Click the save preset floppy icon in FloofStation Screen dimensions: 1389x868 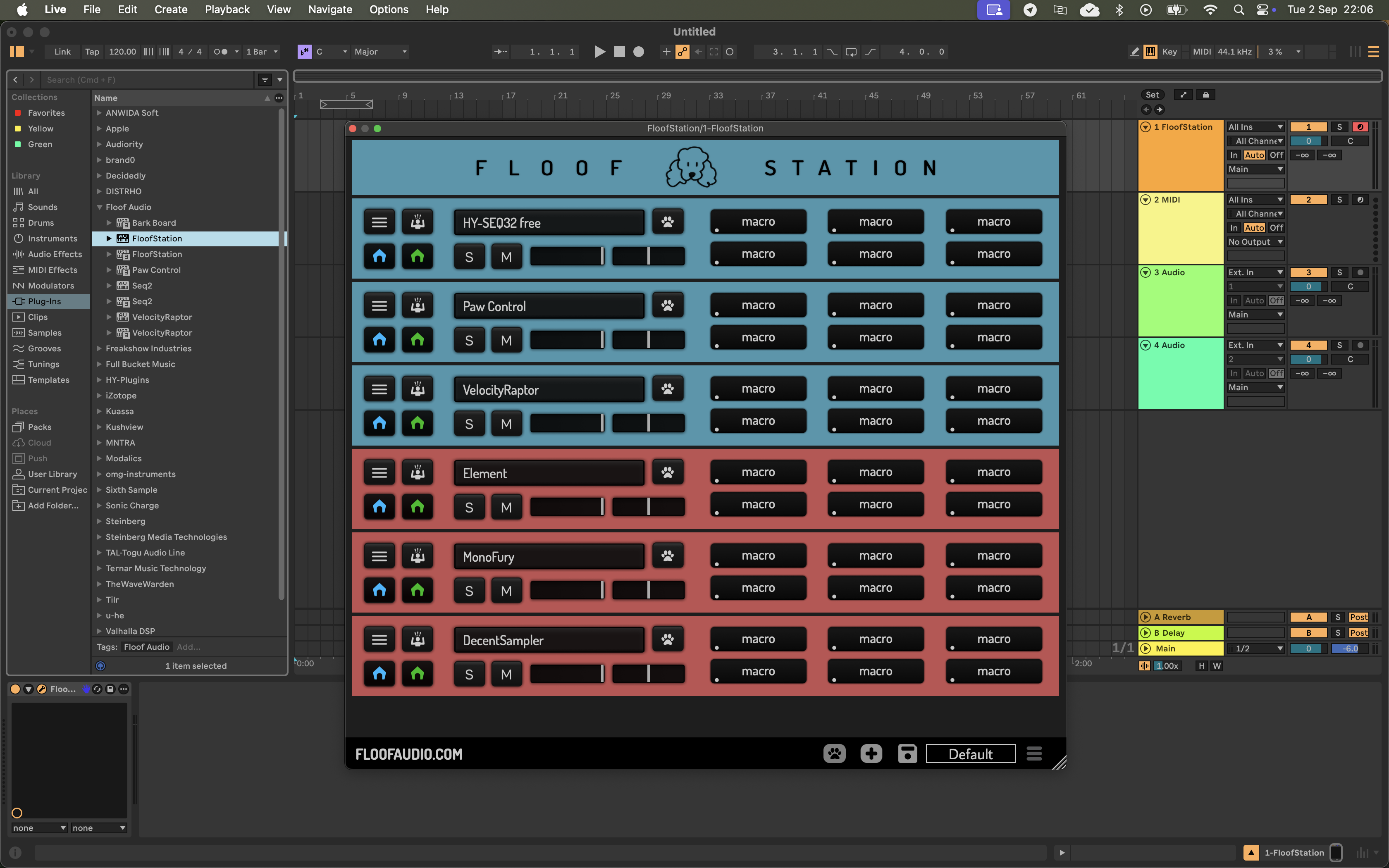pos(907,753)
